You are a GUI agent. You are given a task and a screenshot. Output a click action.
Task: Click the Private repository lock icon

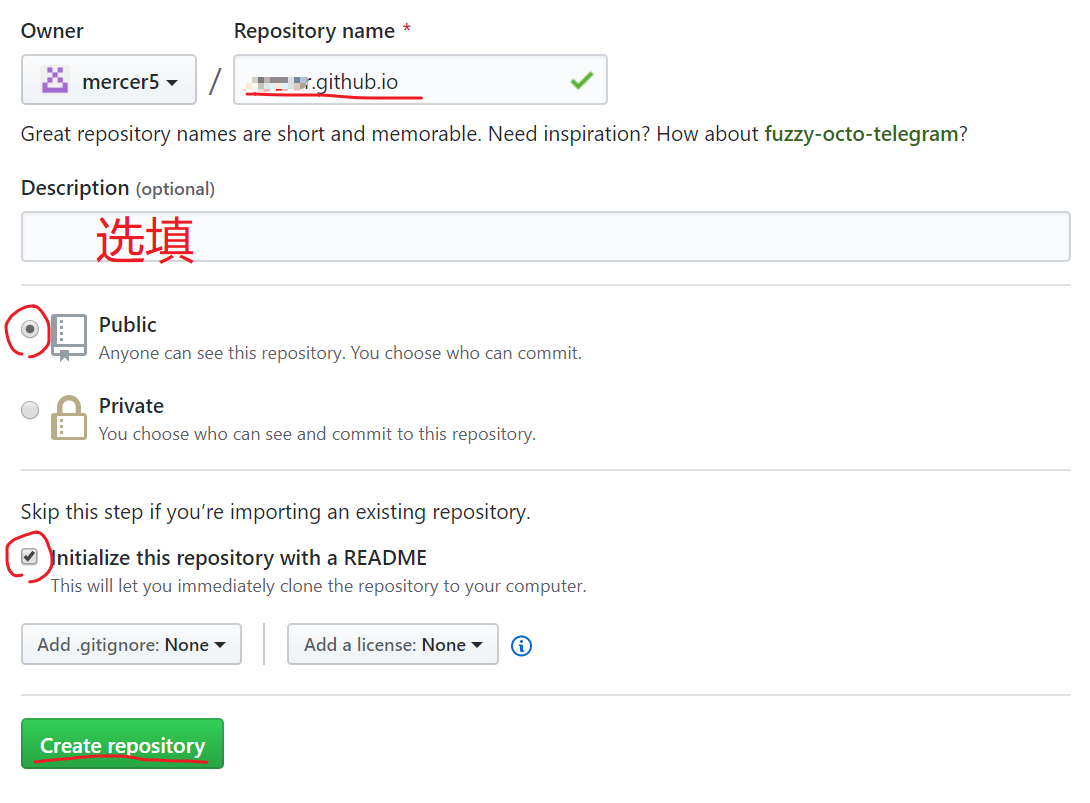click(x=69, y=418)
